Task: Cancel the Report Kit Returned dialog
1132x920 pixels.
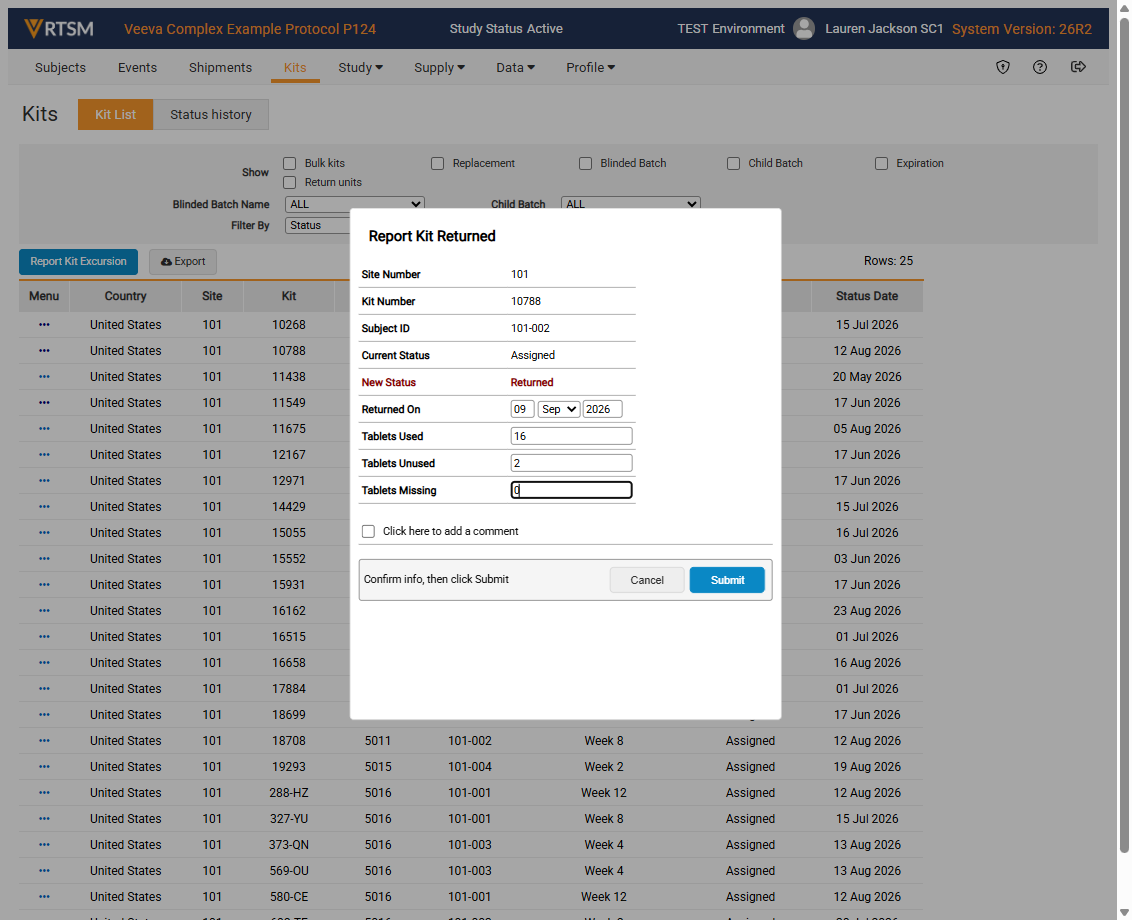Action: pos(647,580)
